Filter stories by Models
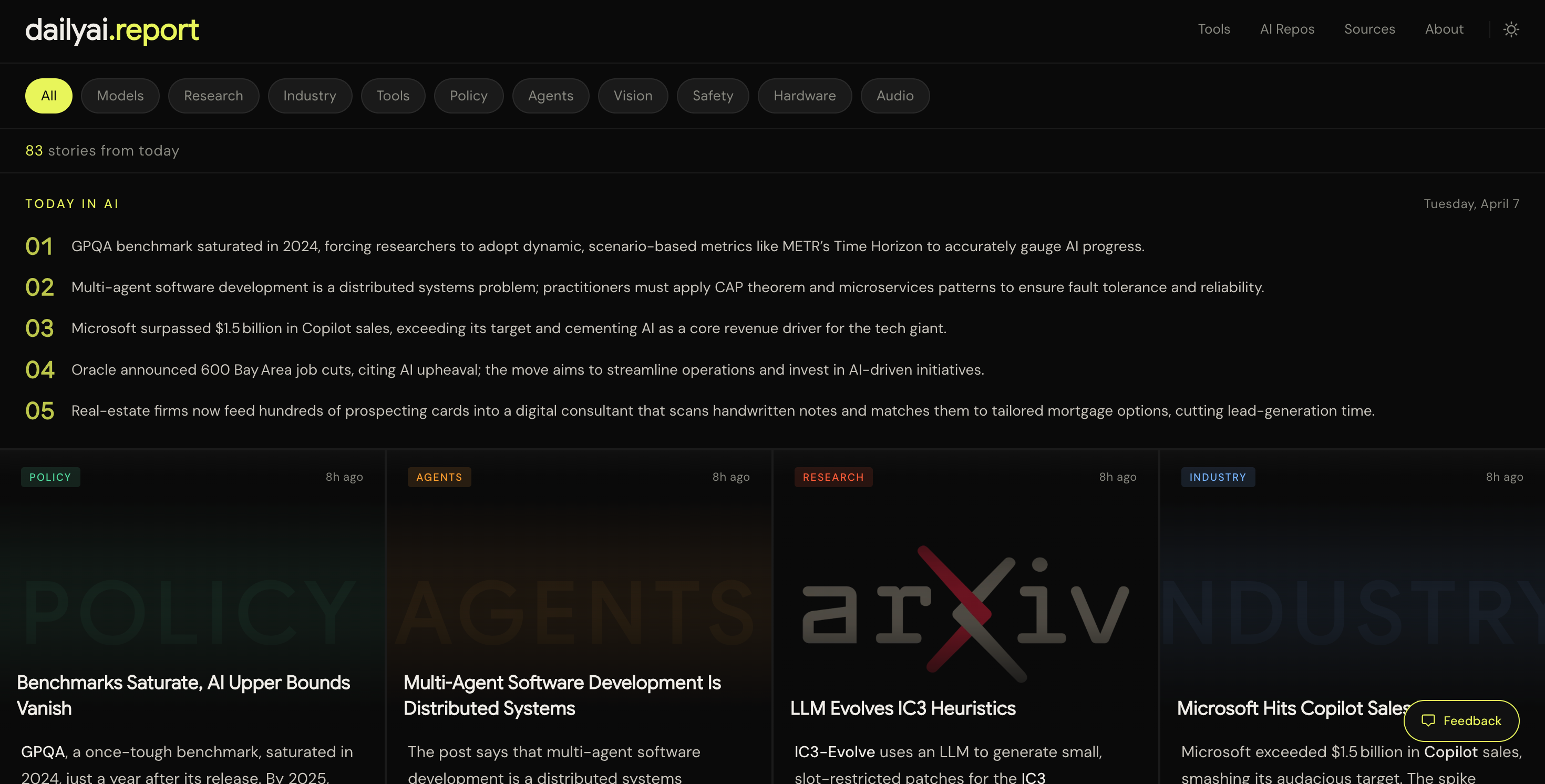Screen dimensions: 1545x784 (119, 96)
